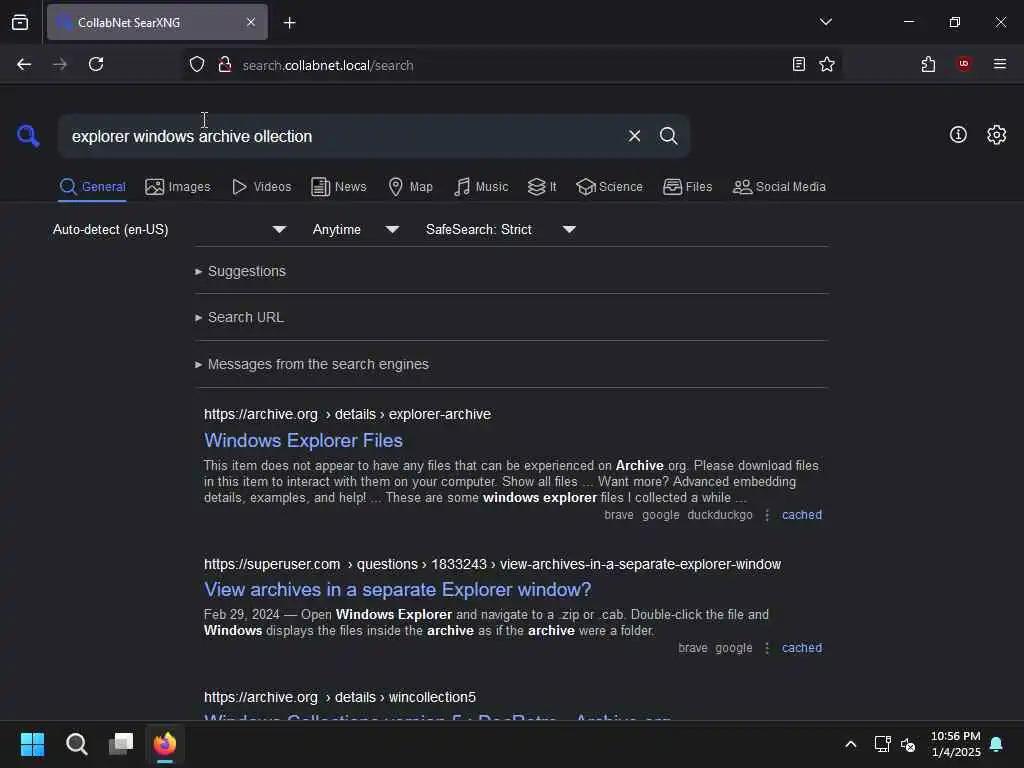List all tabs chevron
The image size is (1024, 768).
[825, 22]
